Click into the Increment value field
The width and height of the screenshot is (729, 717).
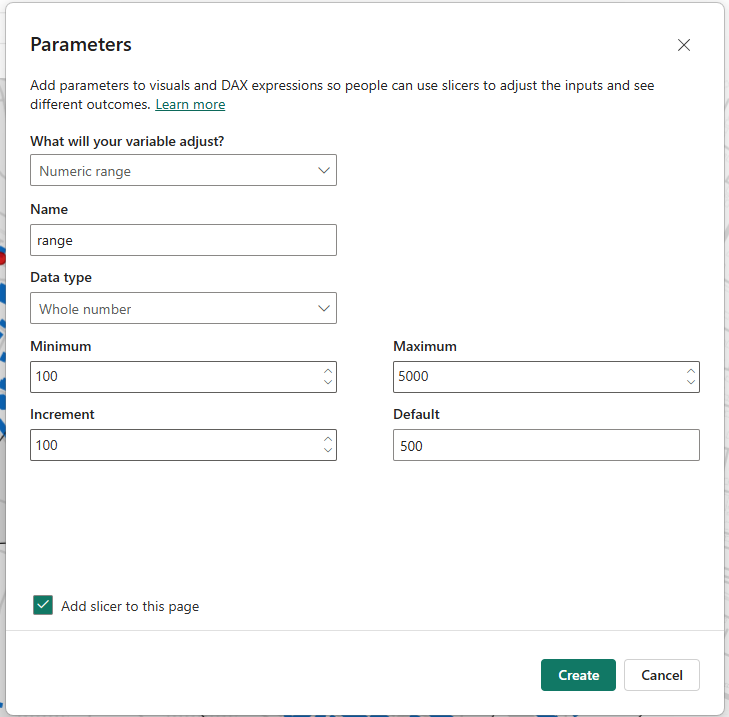point(170,445)
